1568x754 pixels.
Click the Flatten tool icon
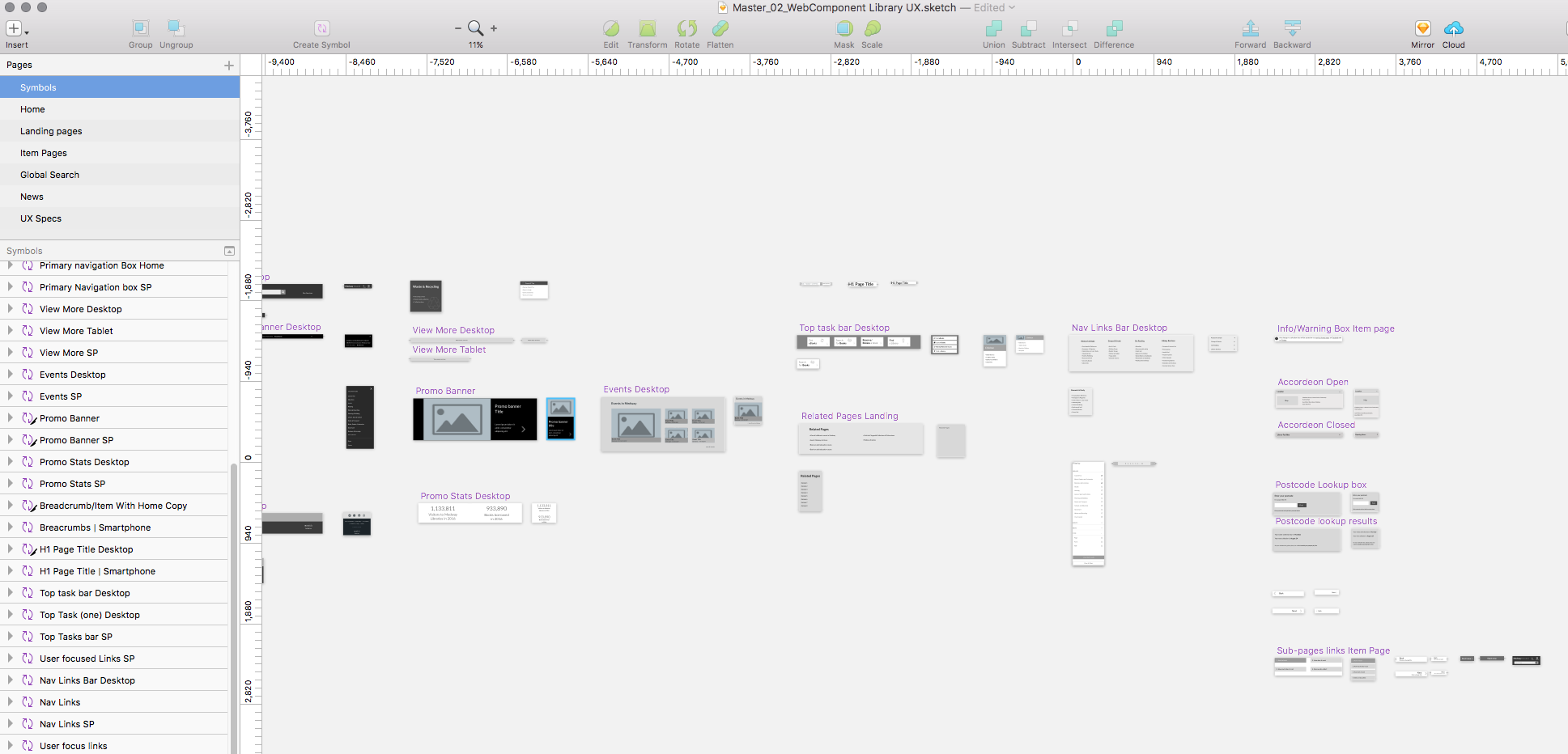click(x=720, y=29)
